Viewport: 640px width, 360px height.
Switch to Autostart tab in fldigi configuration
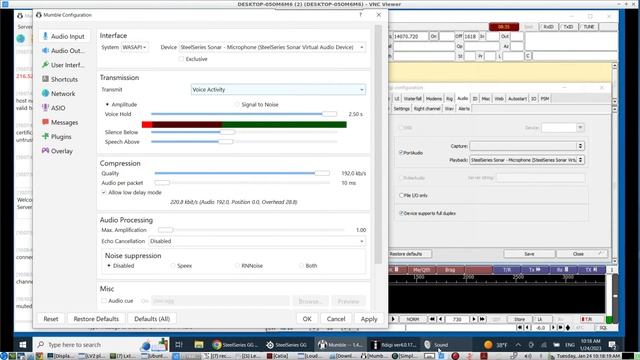[517, 99]
